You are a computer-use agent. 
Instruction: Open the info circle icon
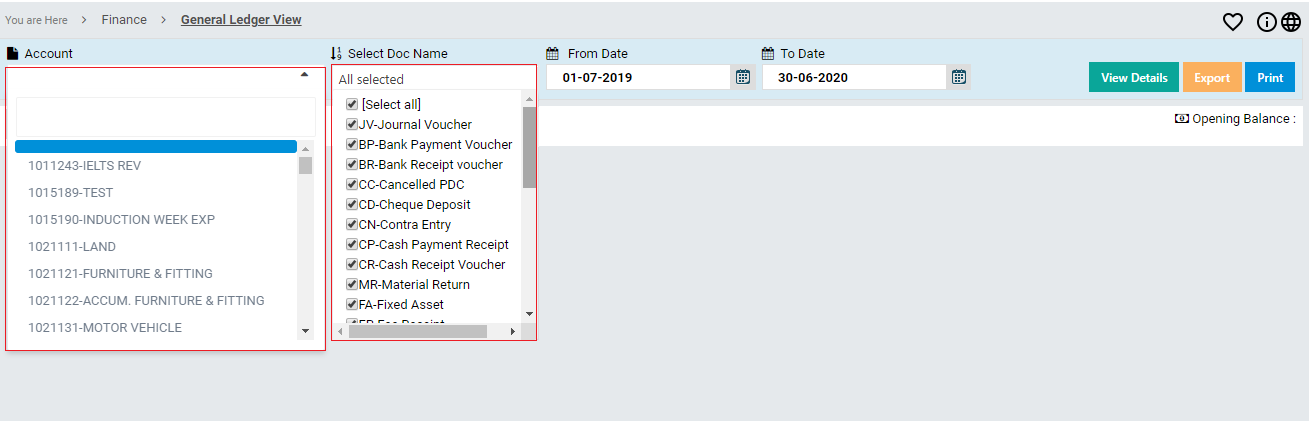coord(1267,22)
